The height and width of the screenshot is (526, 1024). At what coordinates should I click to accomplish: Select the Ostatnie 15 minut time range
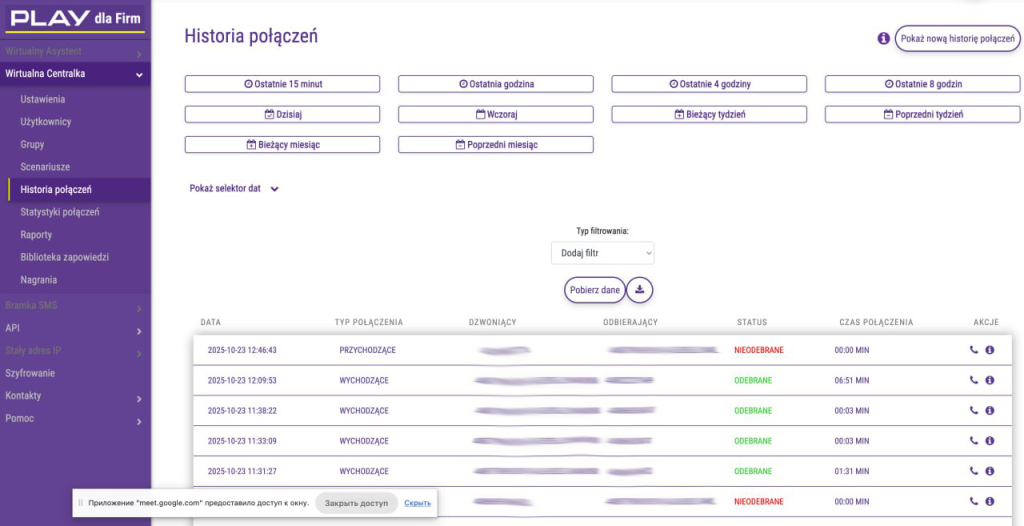click(282, 84)
